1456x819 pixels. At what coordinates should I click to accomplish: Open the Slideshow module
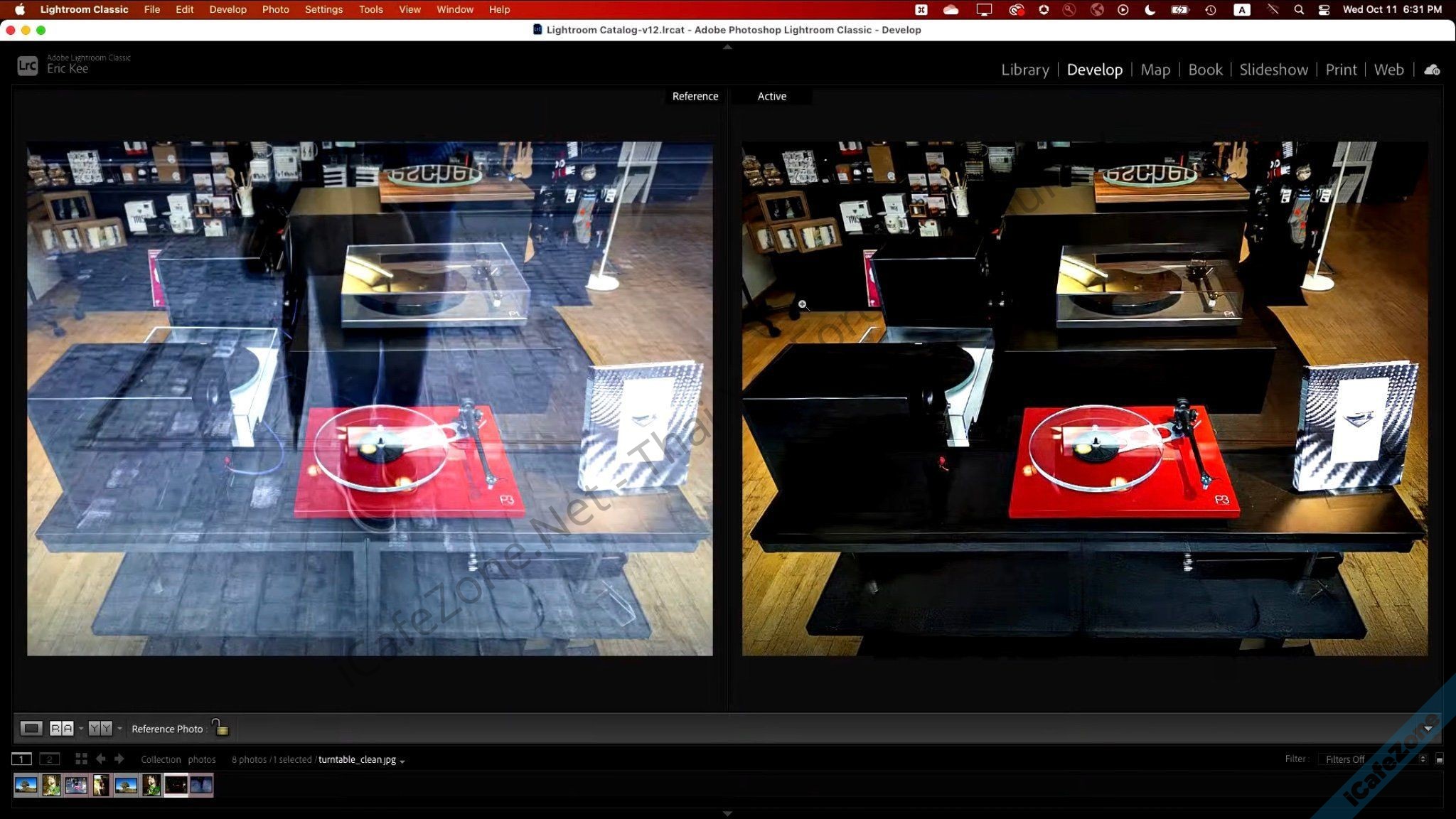click(1273, 70)
